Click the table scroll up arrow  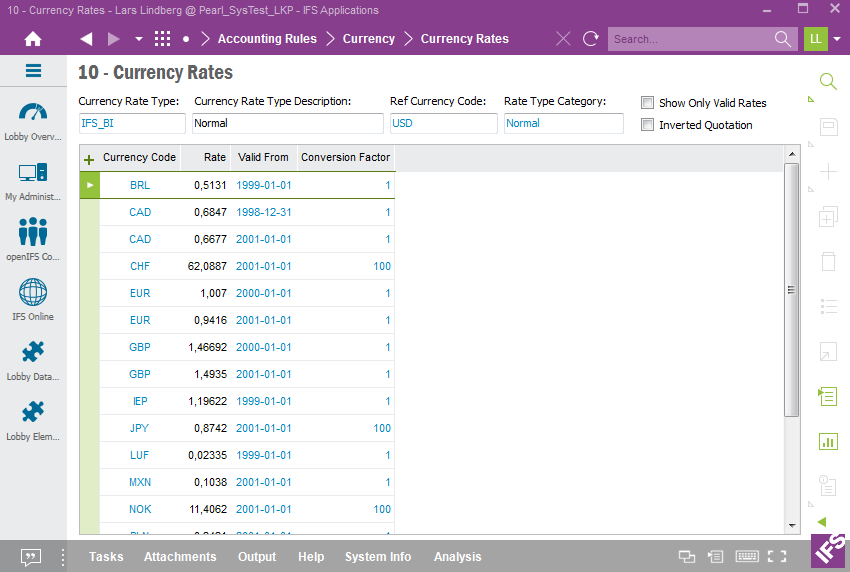792,154
